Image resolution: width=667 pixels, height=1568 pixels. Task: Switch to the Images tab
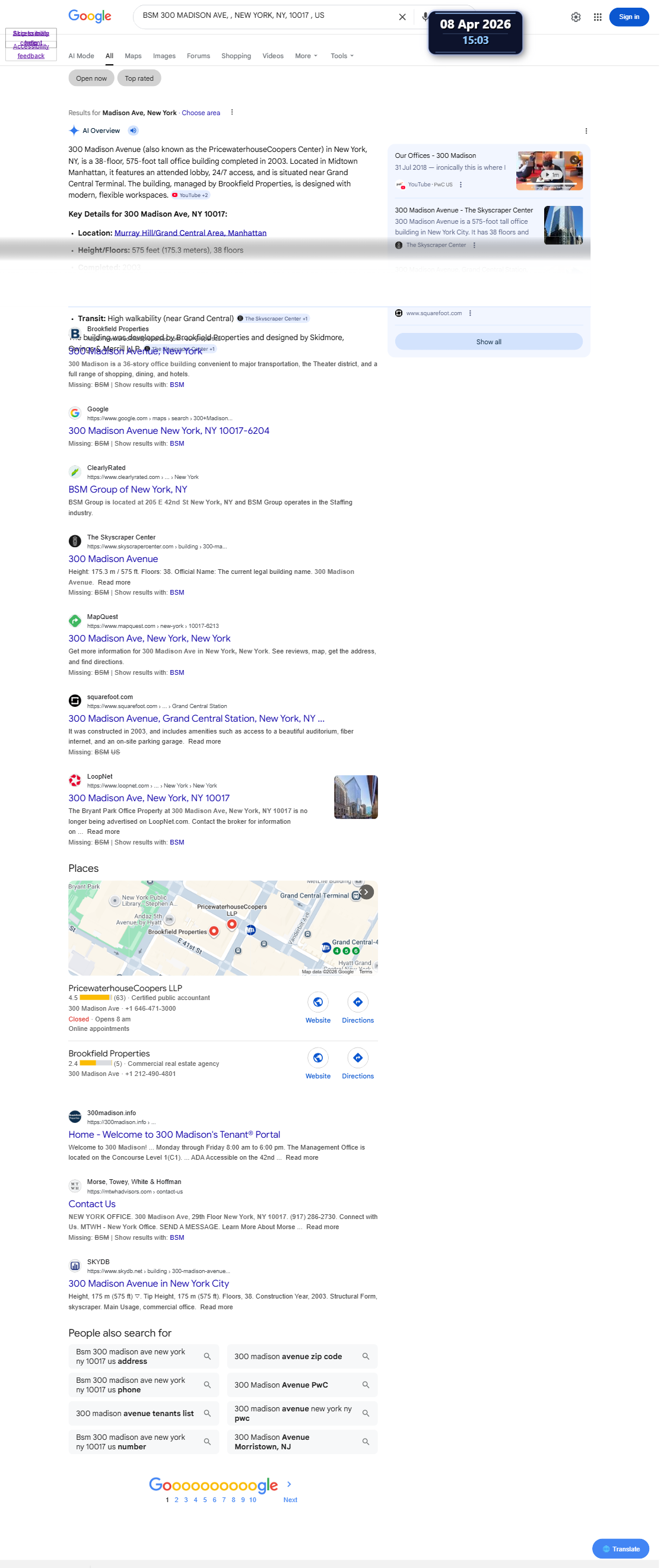pyautogui.click(x=164, y=56)
